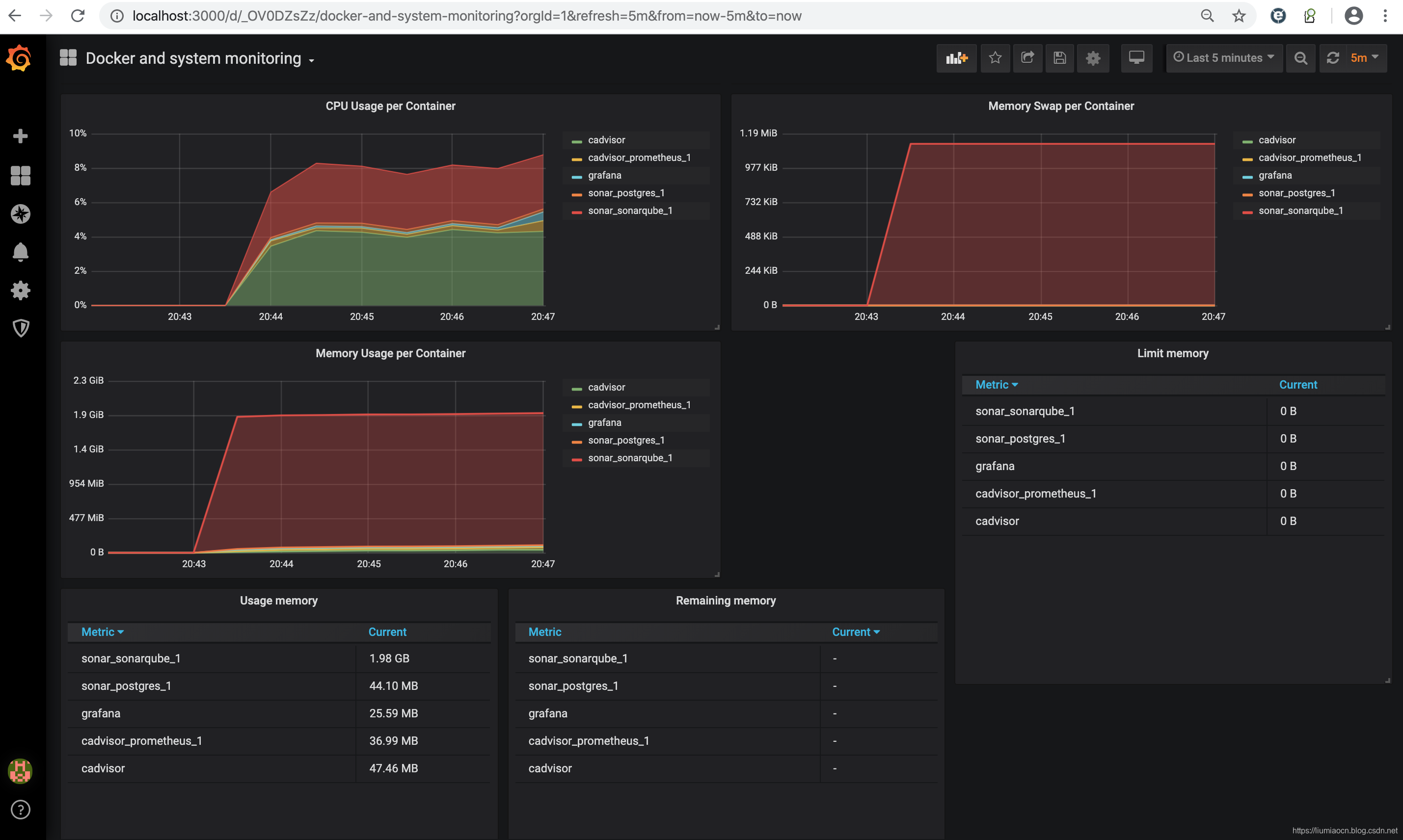Viewport: 1403px width, 840px height.
Task: Open the Dashboards grid icon in sidebar
Action: point(21,176)
